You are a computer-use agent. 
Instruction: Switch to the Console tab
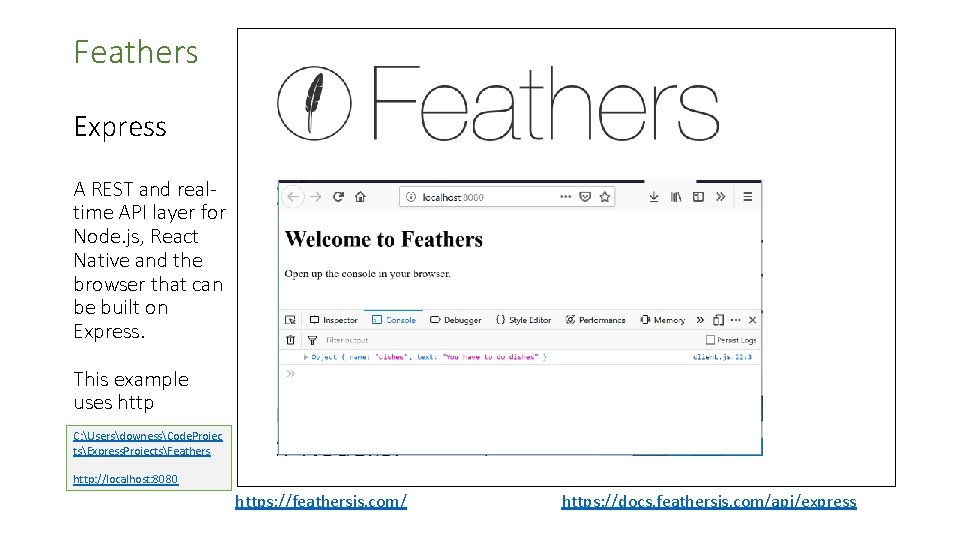pos(394,320)
